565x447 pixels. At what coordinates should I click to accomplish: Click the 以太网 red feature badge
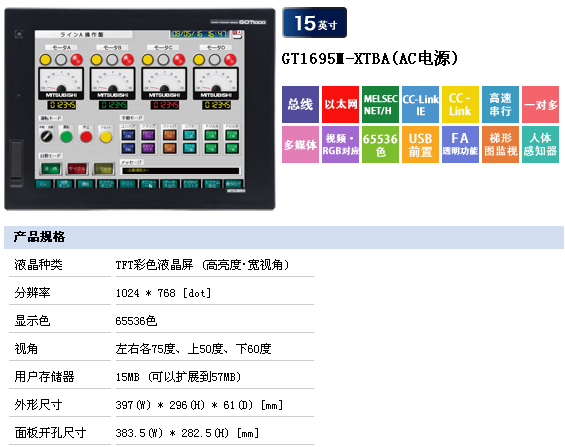tap(340, 104)
